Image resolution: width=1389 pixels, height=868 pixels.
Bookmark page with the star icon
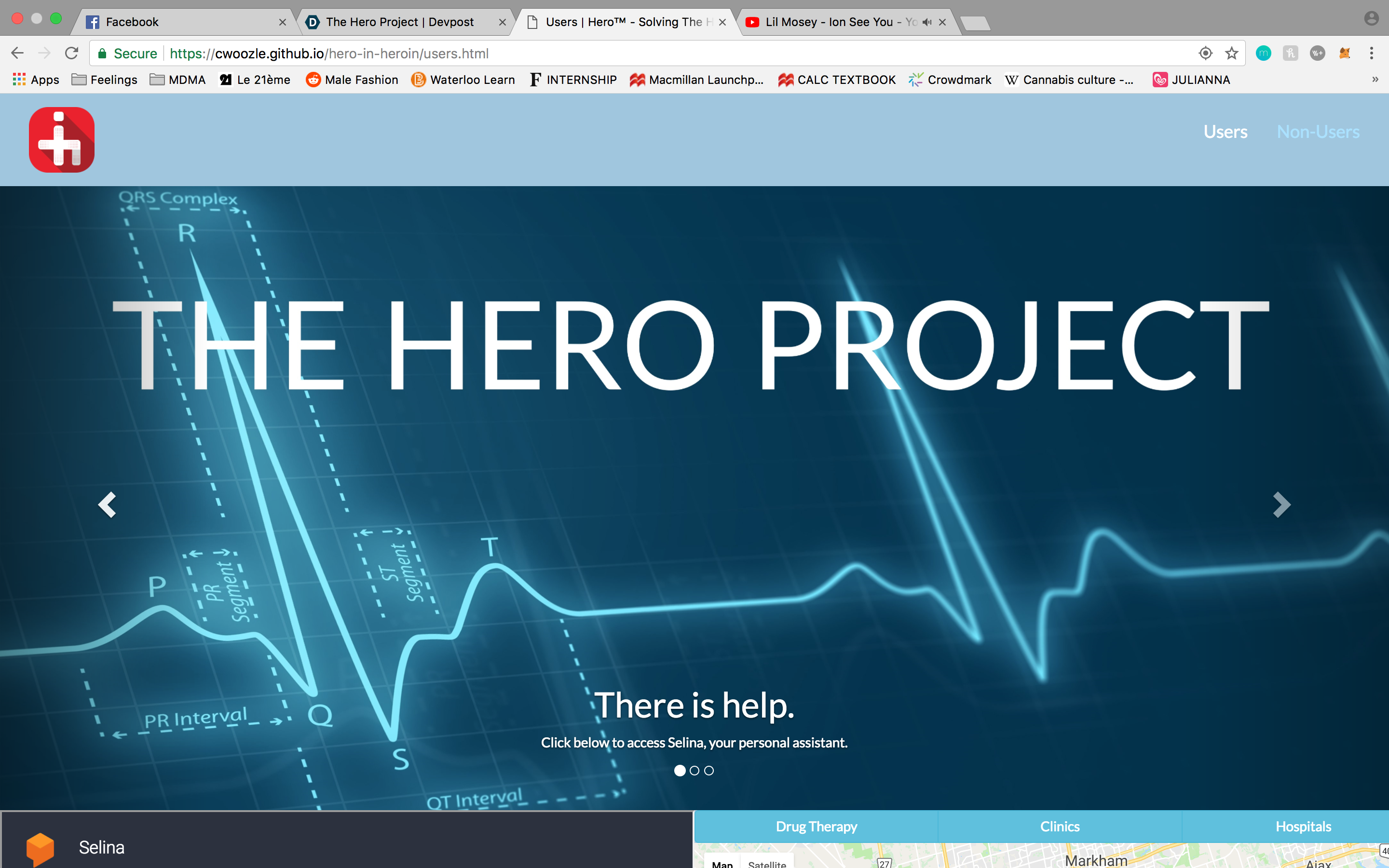click(x=1231, y=54)
